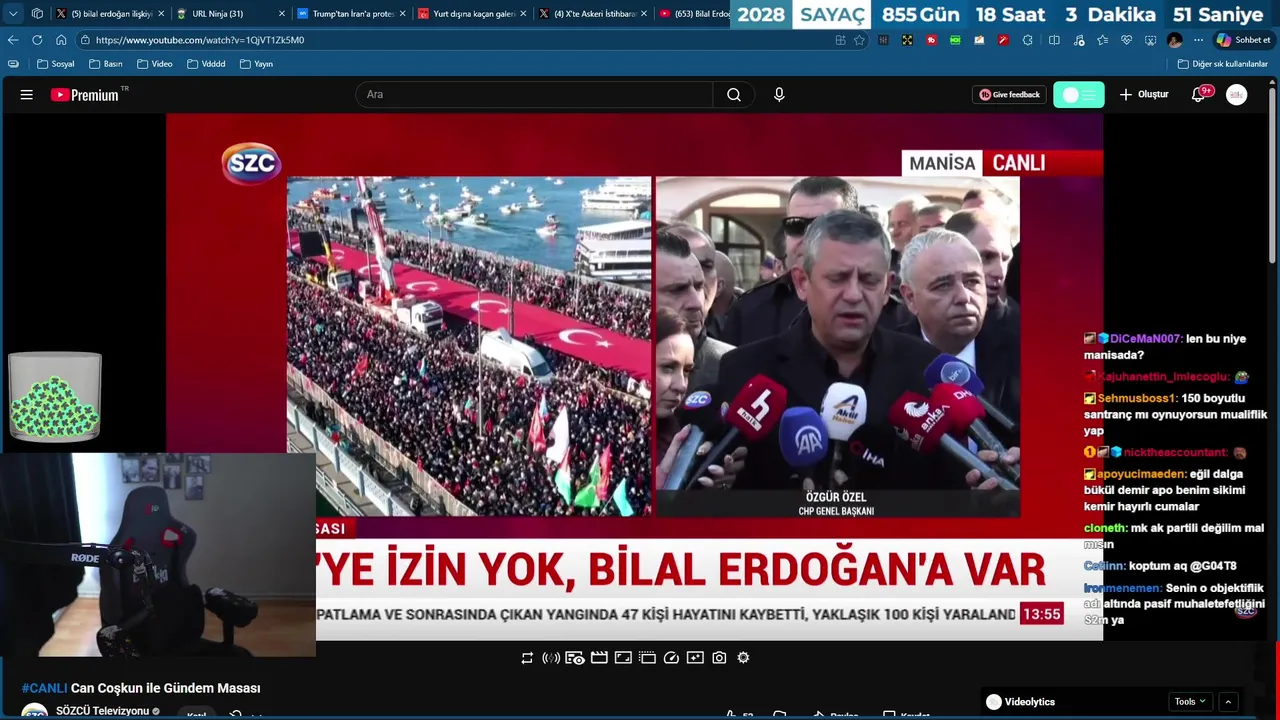Viewport: 1280px width, 720px height.
Task: Open the favorites list star icon
Action: click(1102, 40)
